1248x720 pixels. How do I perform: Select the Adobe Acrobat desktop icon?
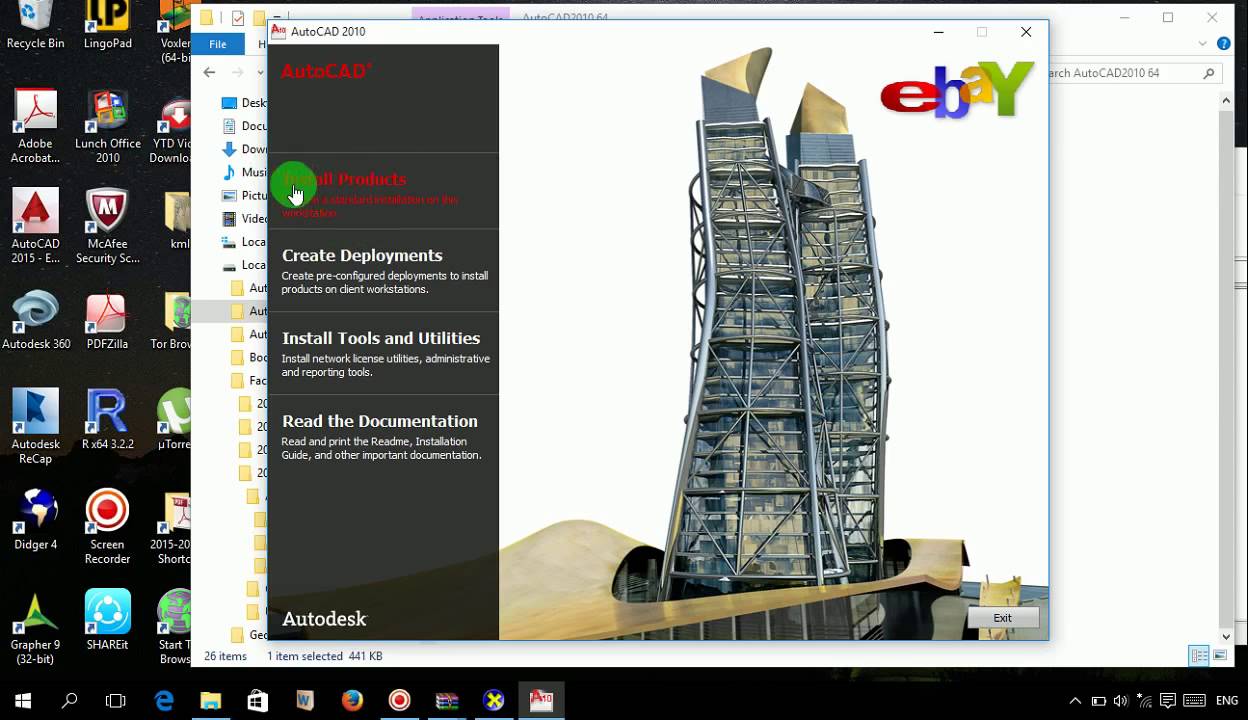point(35,126)
